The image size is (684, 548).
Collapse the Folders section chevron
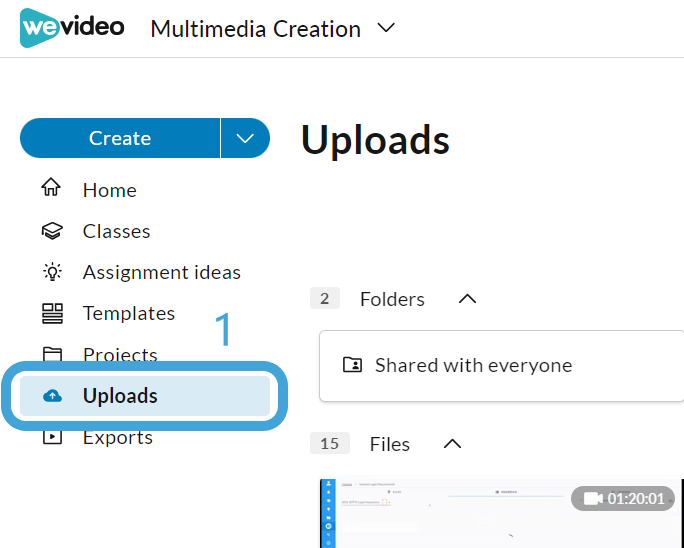(x=468, y=299)
